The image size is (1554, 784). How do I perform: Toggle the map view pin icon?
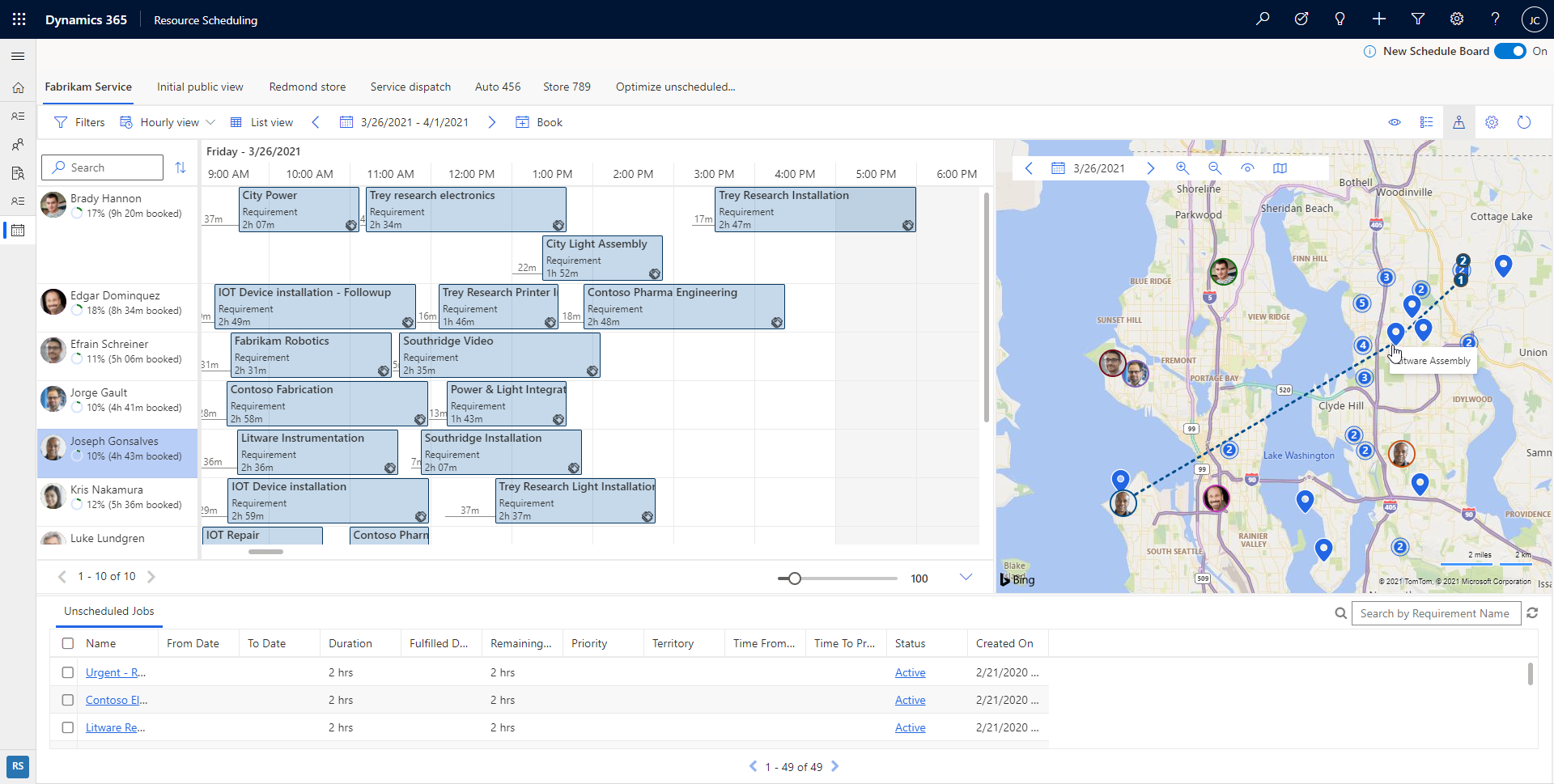click(x=1458, y=122)
